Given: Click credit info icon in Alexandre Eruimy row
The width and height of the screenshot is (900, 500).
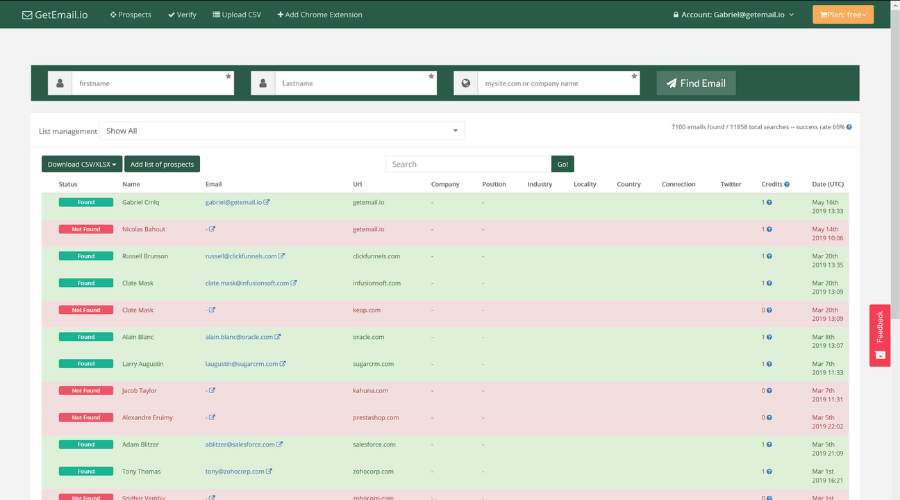Looking at the screenshot, I should tap(769, 417).
